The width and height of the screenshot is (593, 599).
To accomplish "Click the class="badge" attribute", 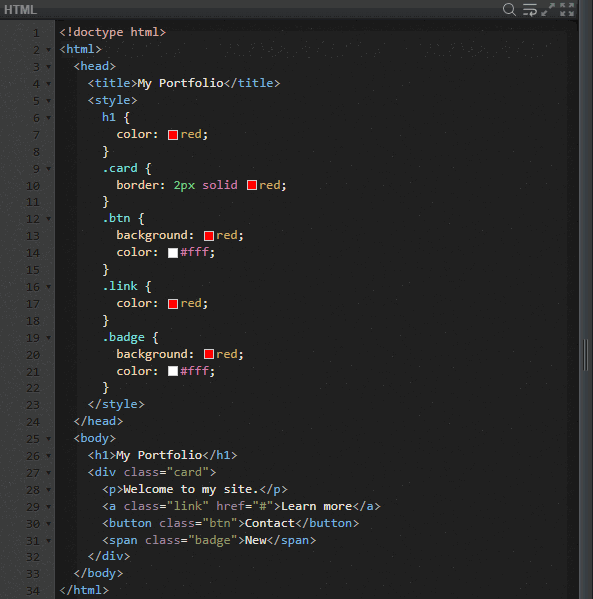I will (x=191, y=541).
